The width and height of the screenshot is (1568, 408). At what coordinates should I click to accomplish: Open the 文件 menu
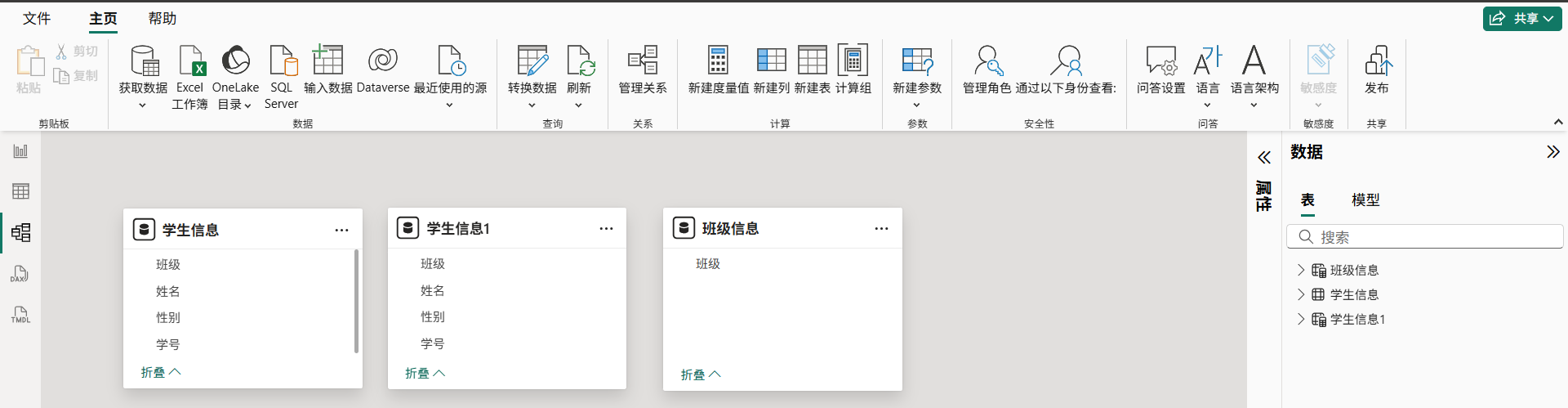[37, 18]
